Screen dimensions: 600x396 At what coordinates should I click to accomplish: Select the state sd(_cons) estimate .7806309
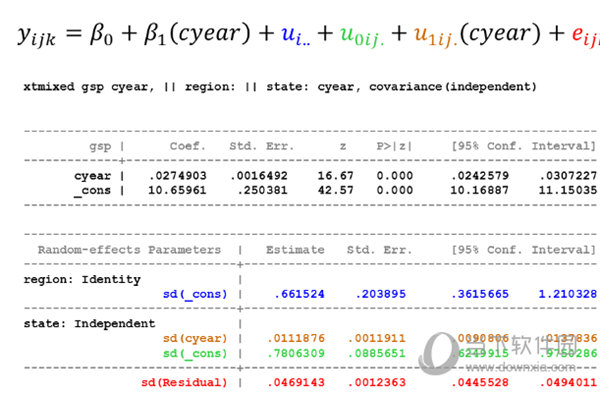296,354
